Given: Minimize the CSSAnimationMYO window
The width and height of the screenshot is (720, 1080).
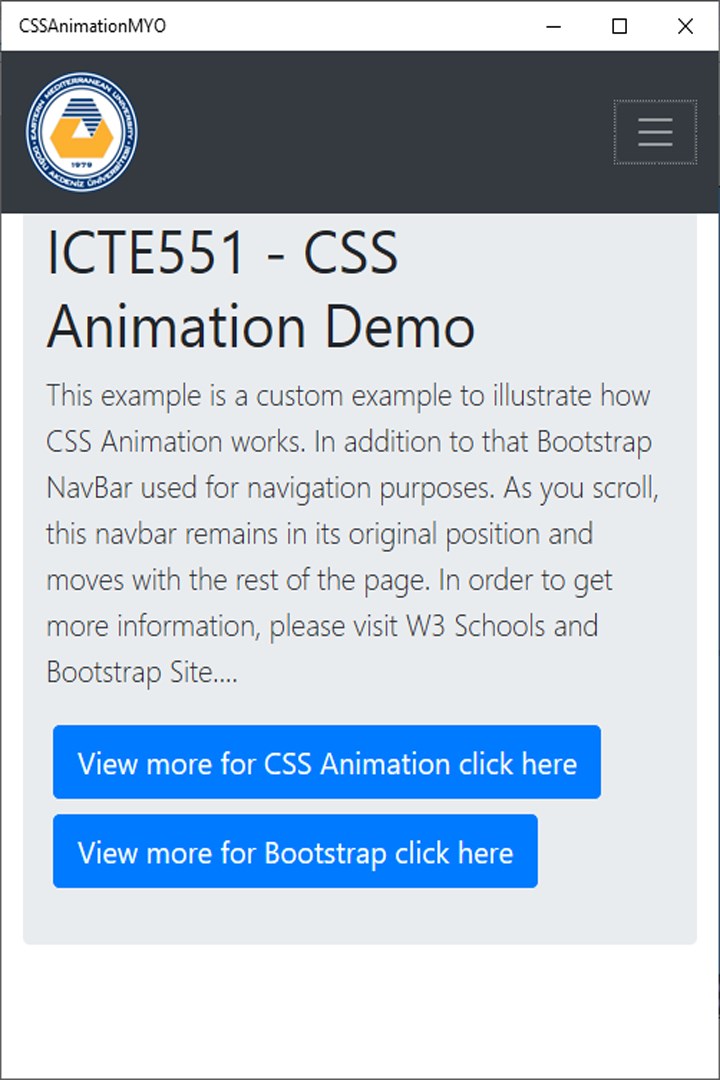Looking at the screenshot, I should (553, 26).
